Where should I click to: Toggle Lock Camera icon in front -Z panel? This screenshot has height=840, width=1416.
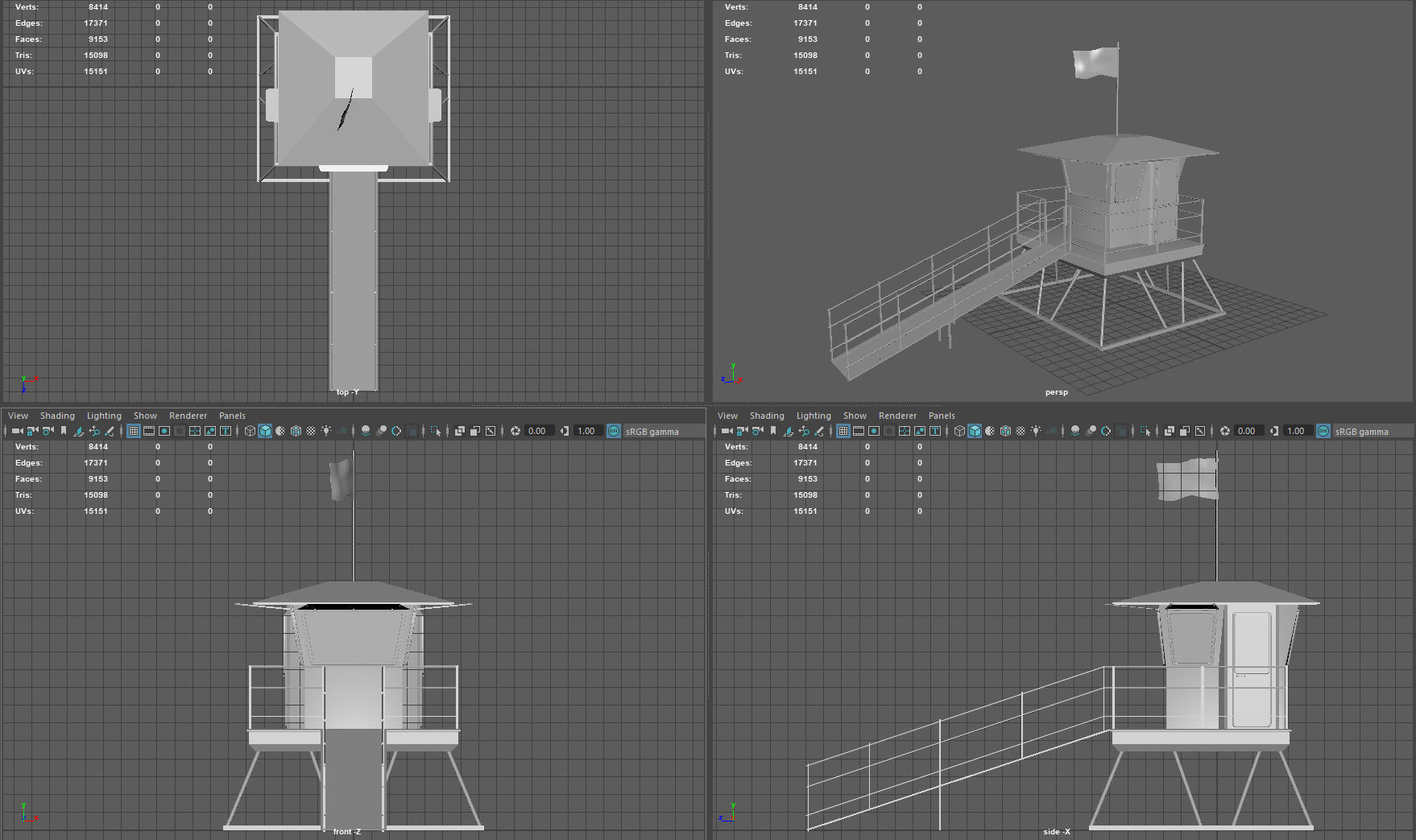tap(32, 431)
